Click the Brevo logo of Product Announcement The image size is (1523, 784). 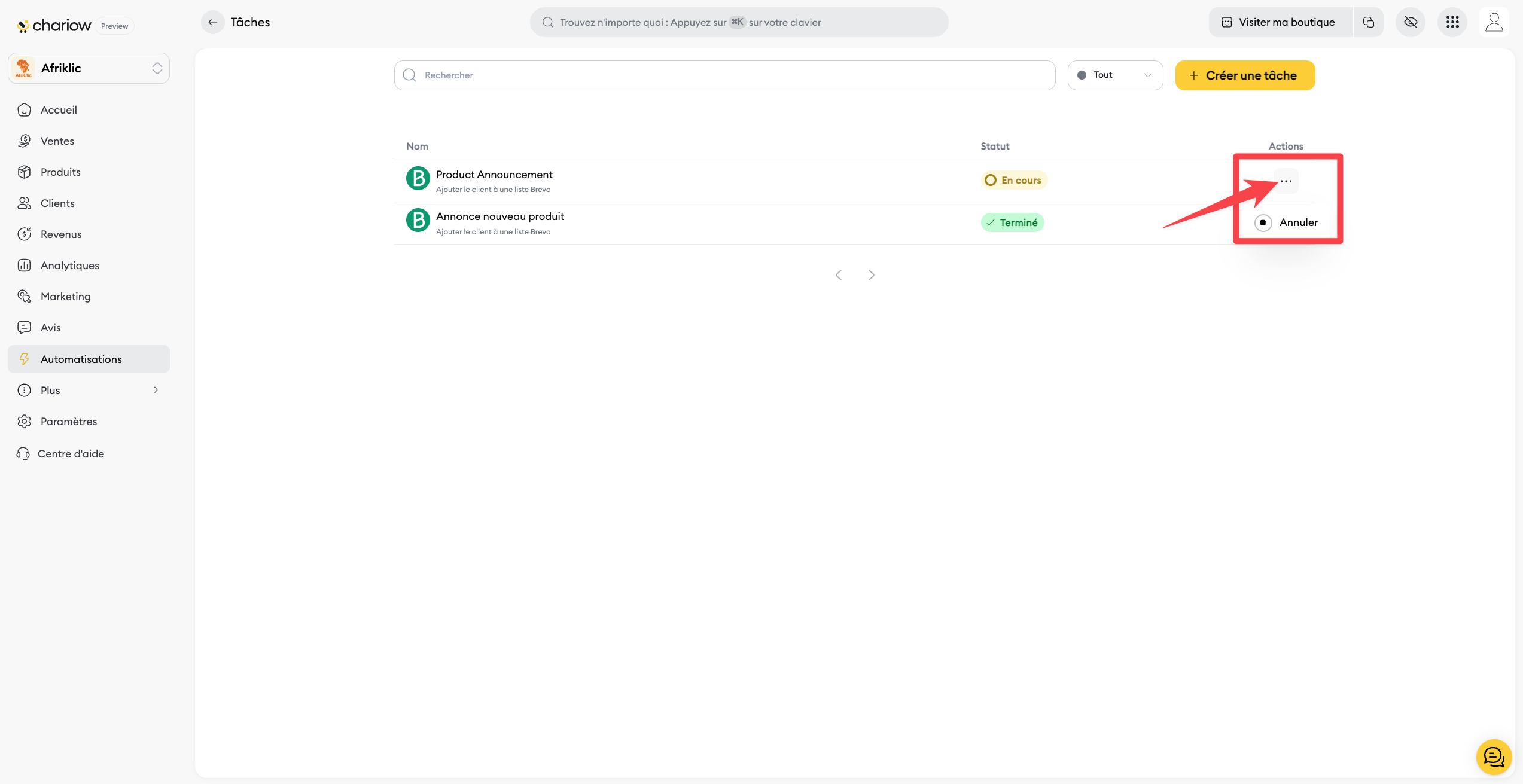pos(418,179)
